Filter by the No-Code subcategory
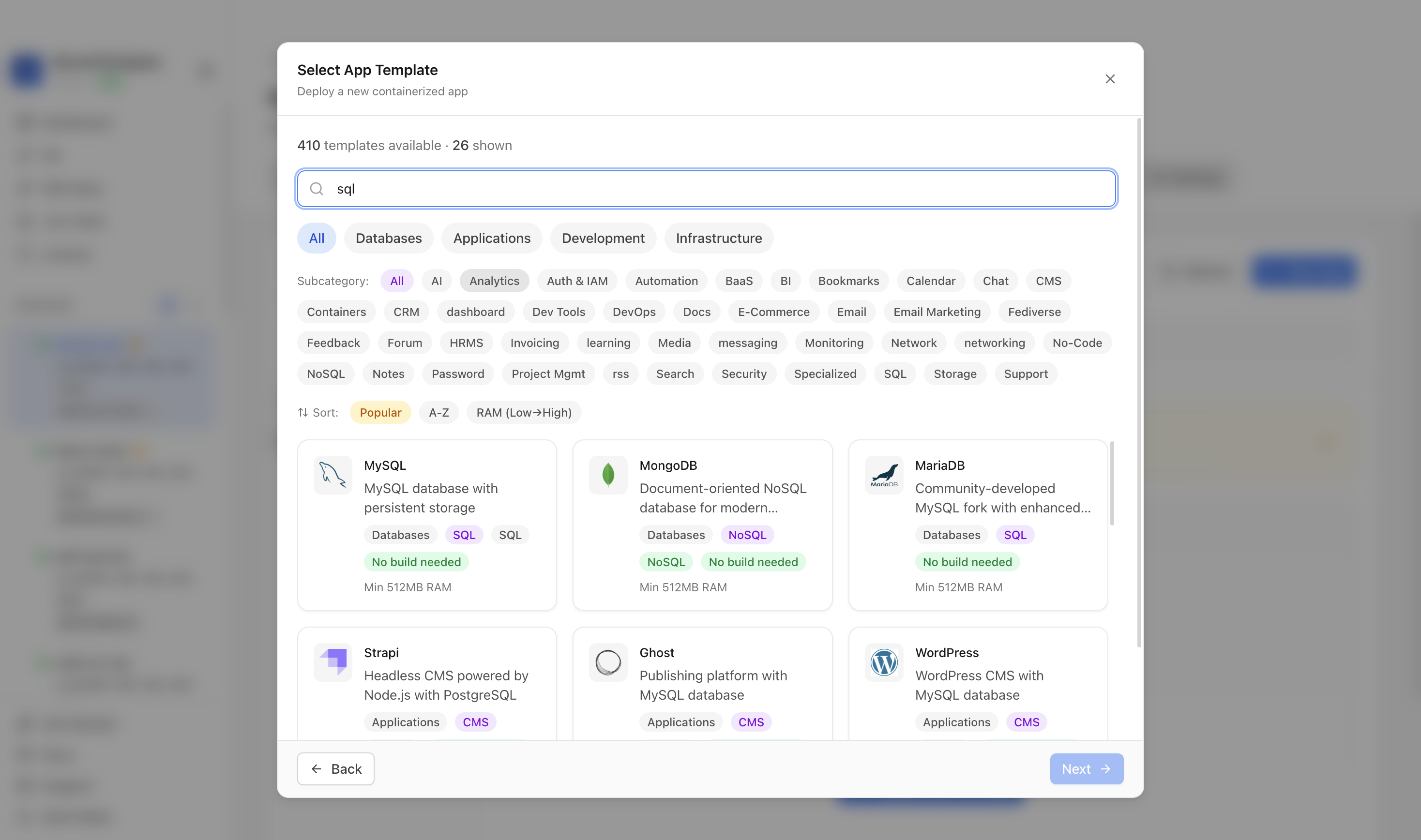Viewport: 1421px width, 840px height. pyautogui.click(x=1077, y=343)
